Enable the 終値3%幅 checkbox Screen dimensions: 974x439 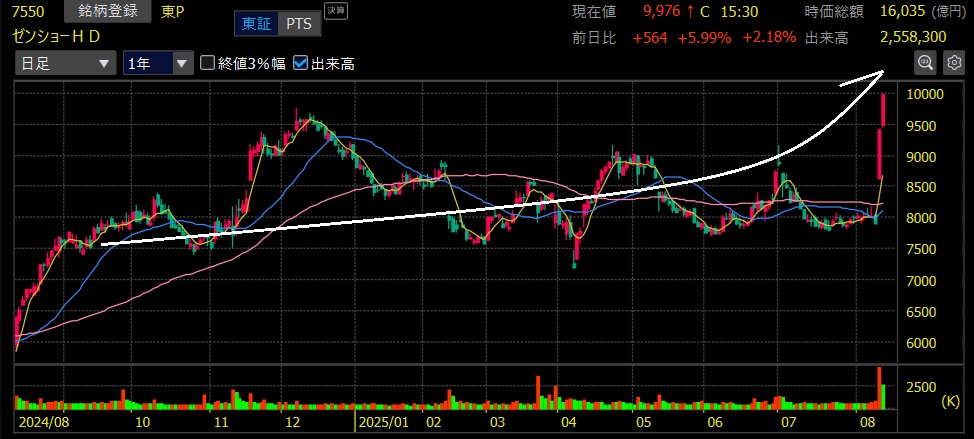[208, 63]
